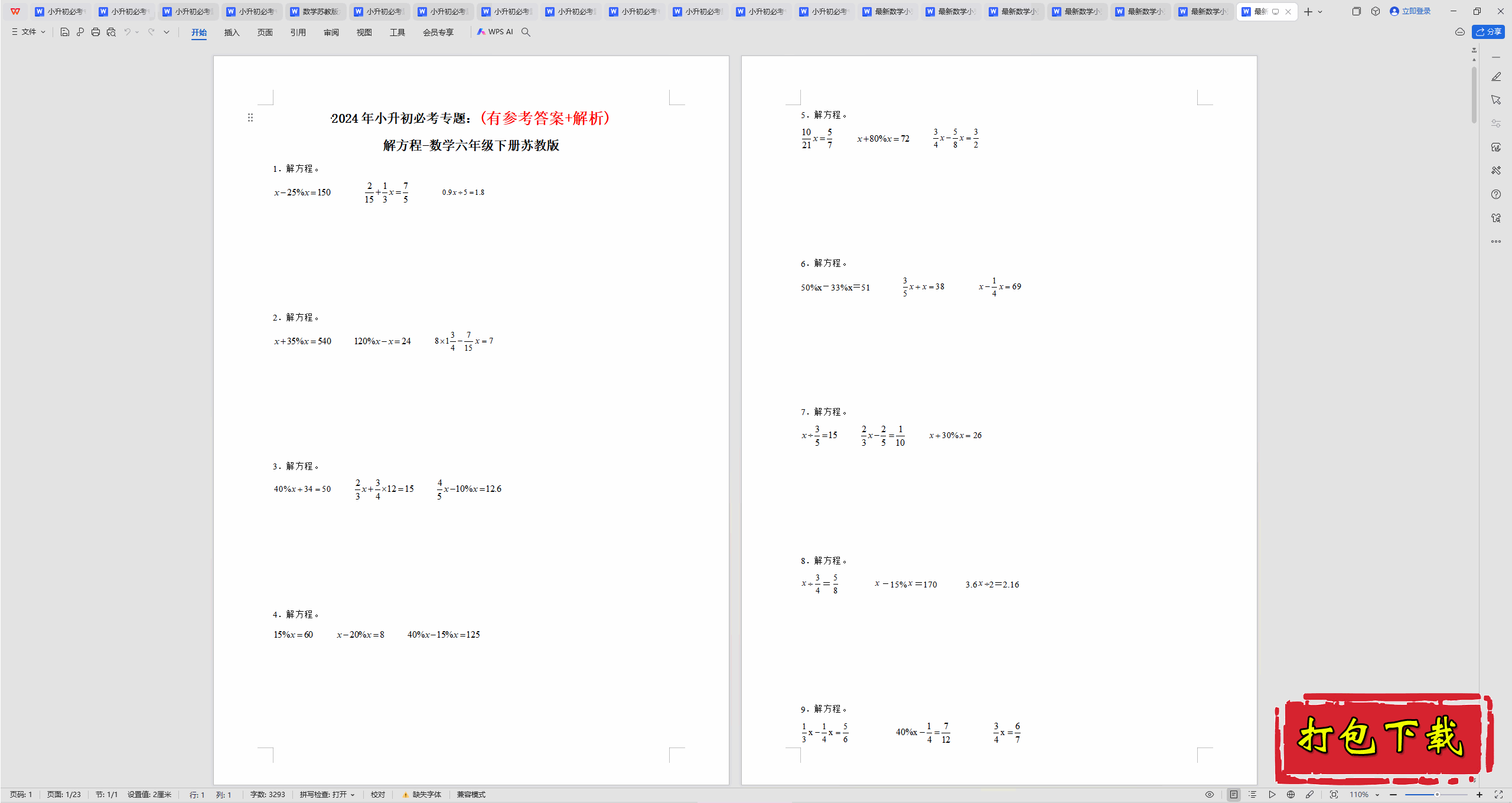The image size is (1512, 803).
Task: Click the 兼容模式 status bar label
Action: 471,795
